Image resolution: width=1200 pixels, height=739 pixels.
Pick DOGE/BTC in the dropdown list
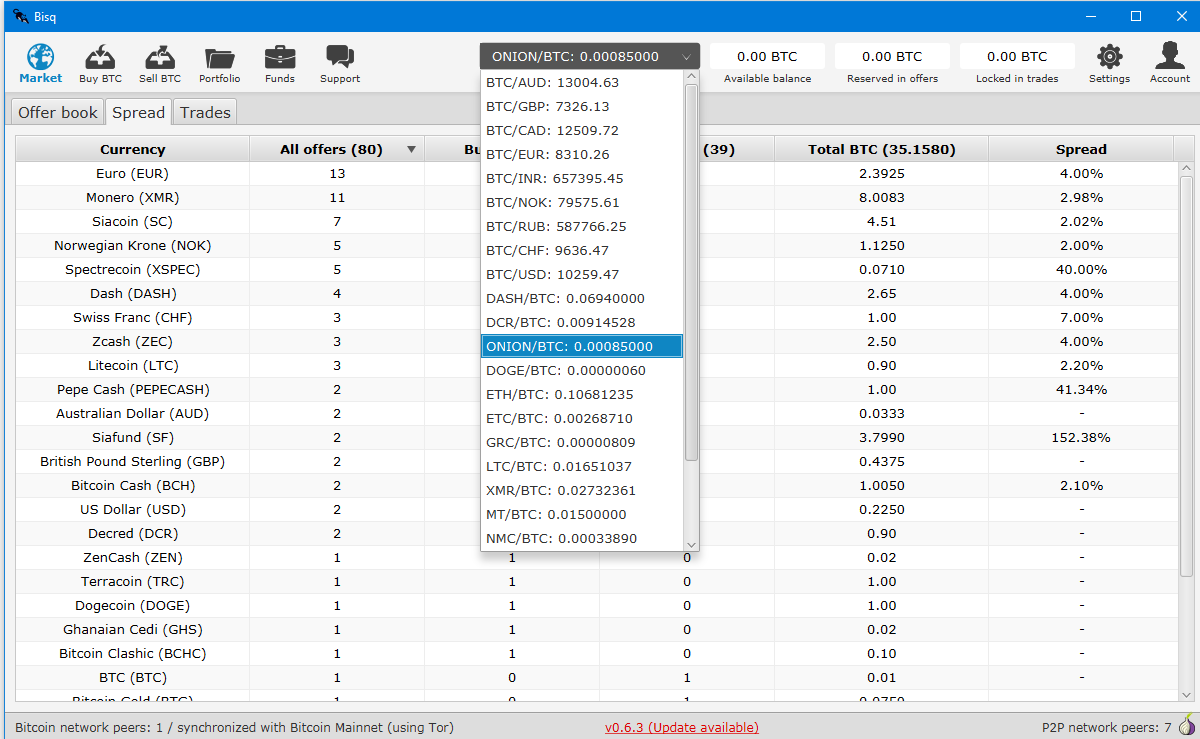tap(582, 370)
